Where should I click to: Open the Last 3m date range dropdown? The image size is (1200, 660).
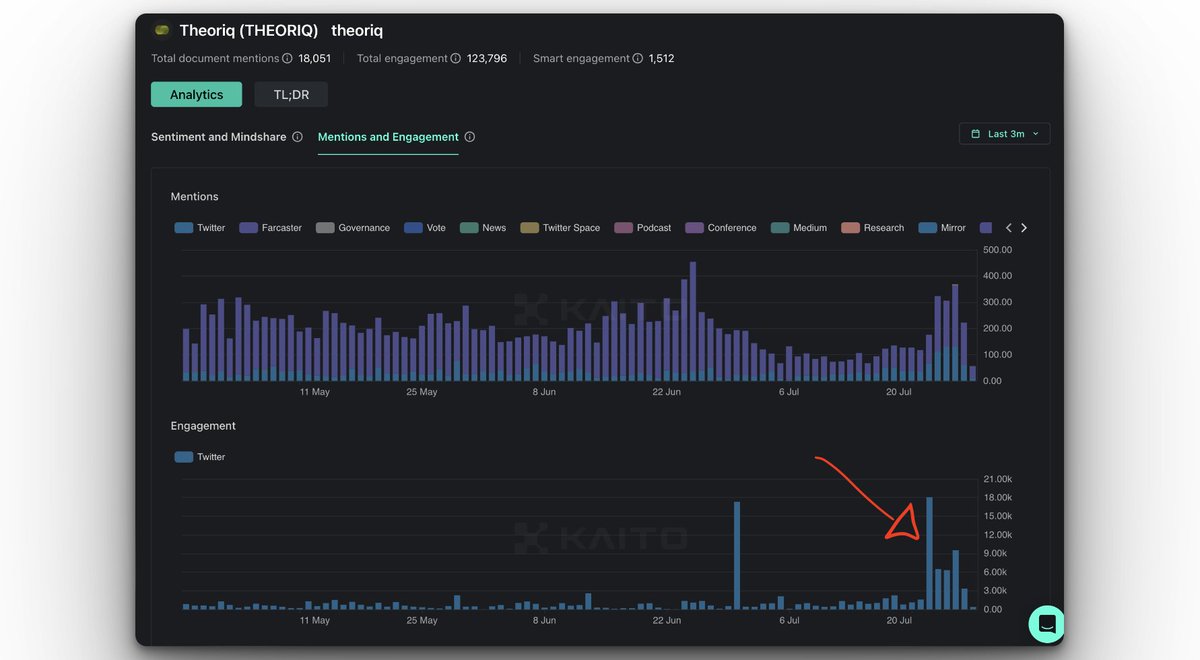point(1004,134)
